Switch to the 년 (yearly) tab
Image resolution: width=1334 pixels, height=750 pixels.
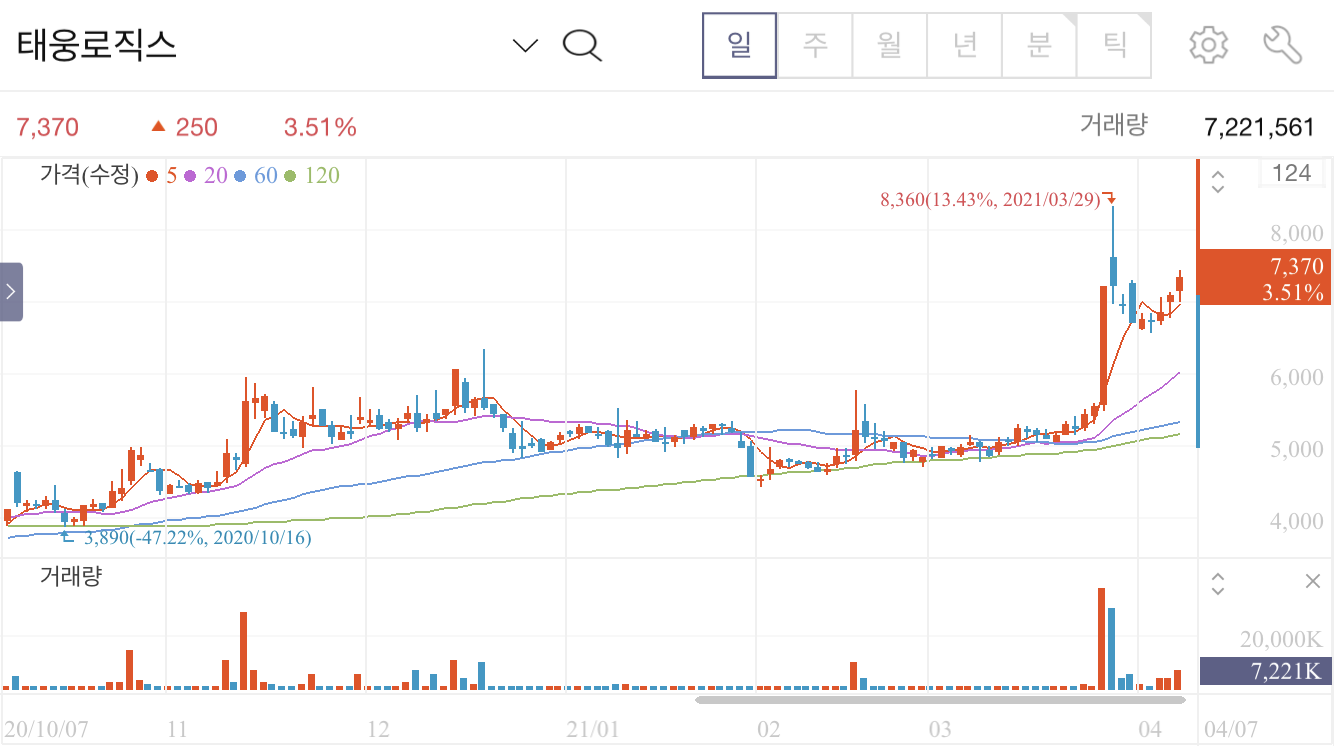tap(965, 45)
